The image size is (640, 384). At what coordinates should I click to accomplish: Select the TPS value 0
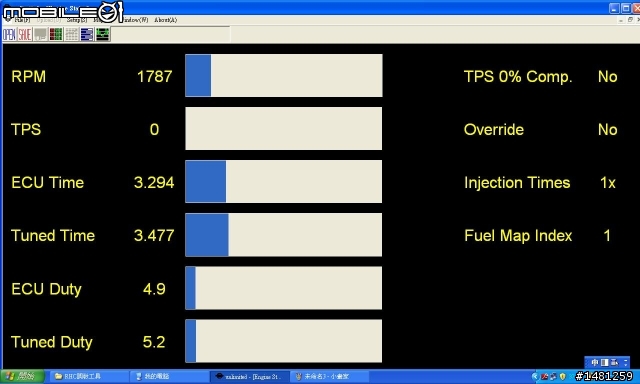coord(154,130)
